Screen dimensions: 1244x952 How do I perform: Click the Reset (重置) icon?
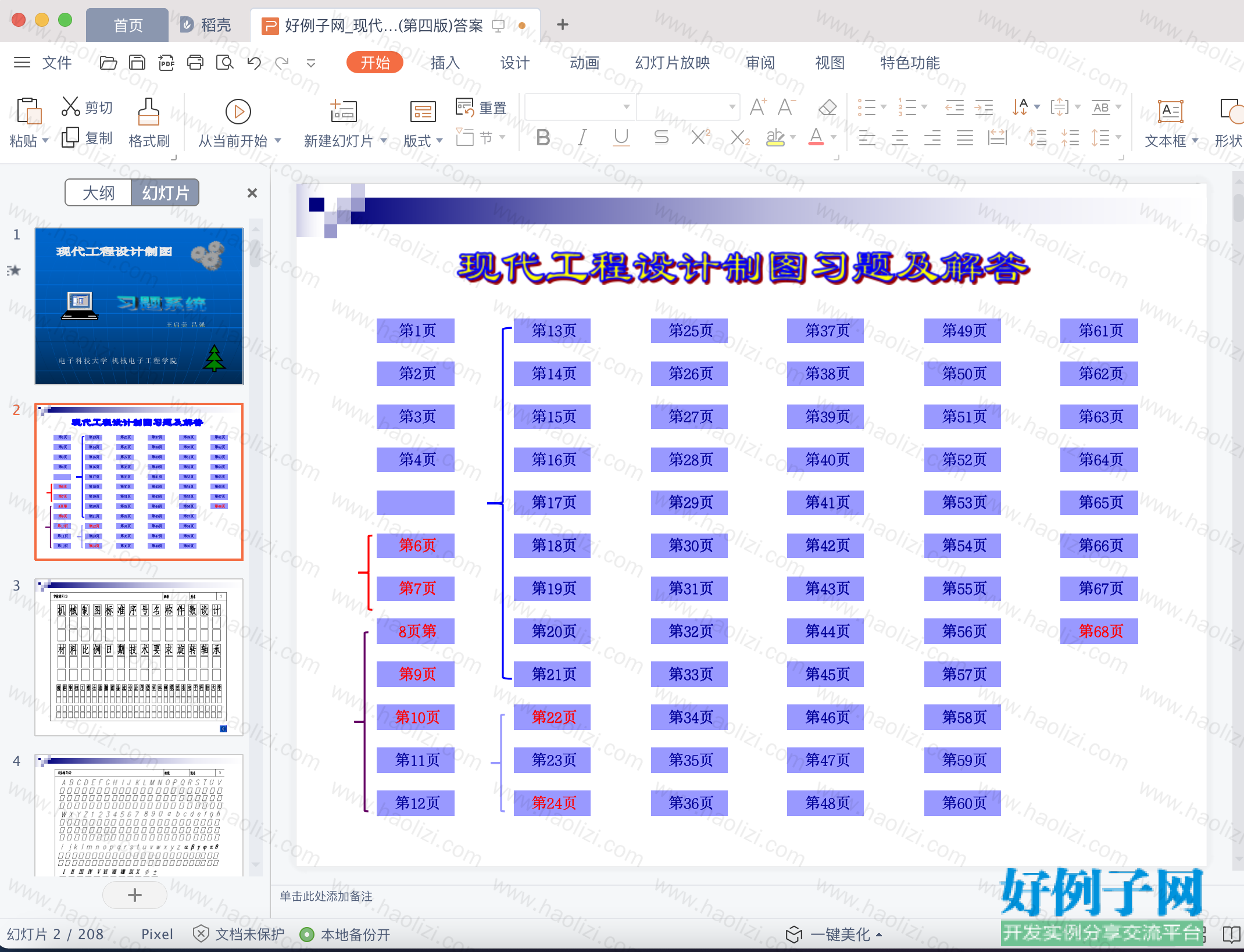(465, 108)
